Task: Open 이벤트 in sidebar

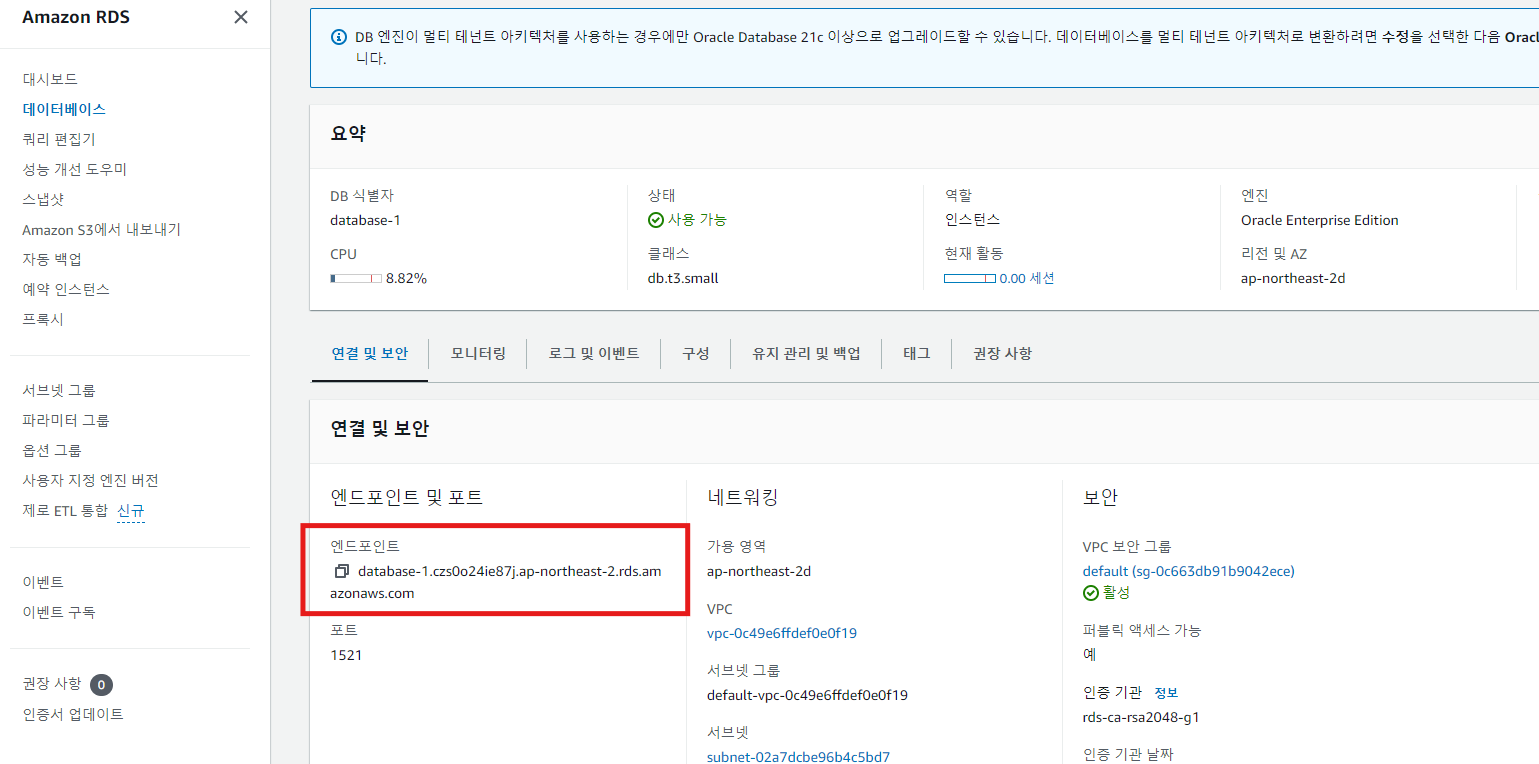Action: click(x=43, y=582)
